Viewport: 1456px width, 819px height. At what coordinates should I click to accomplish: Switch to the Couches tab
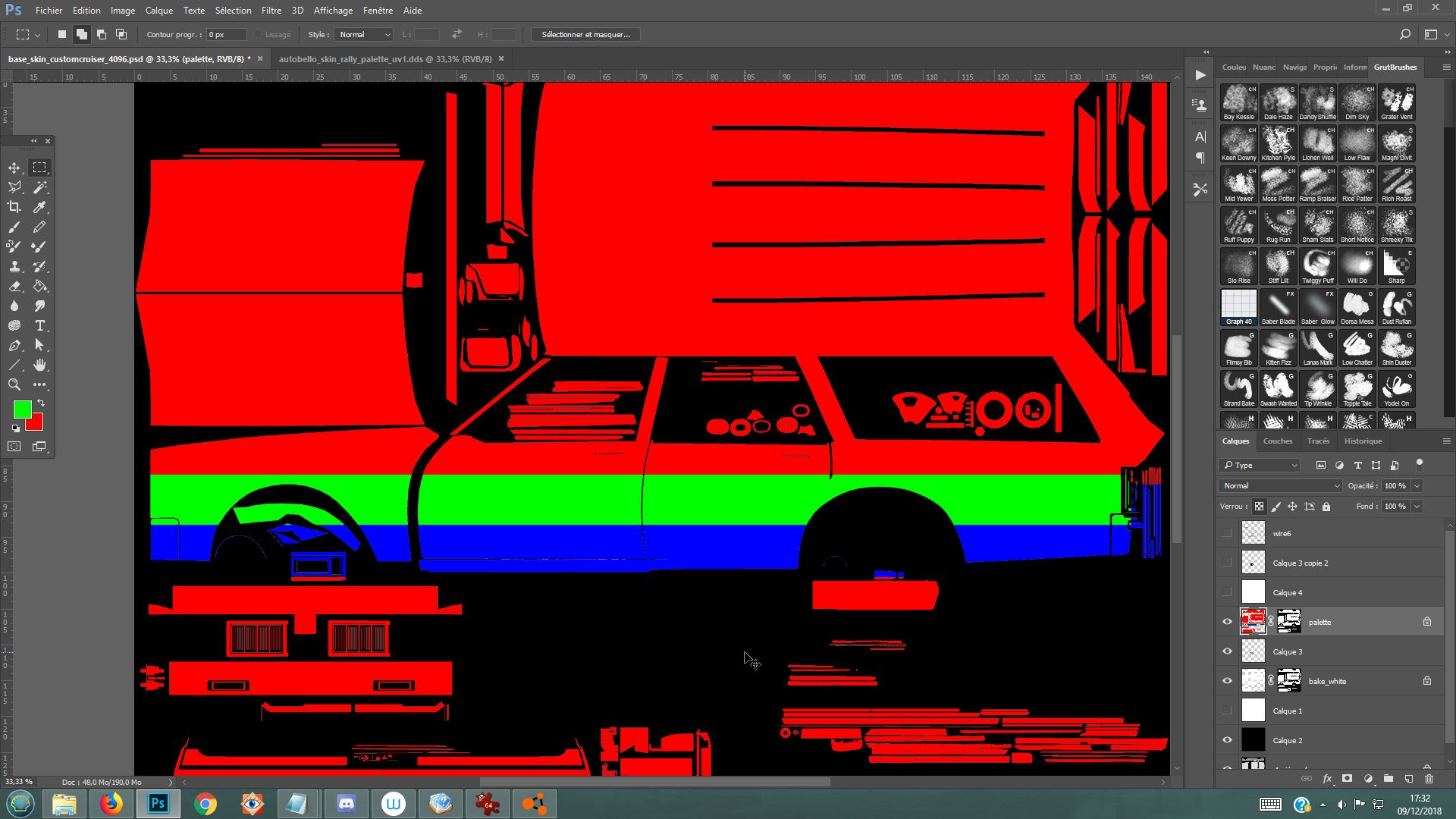click(x=1277, y=441)
